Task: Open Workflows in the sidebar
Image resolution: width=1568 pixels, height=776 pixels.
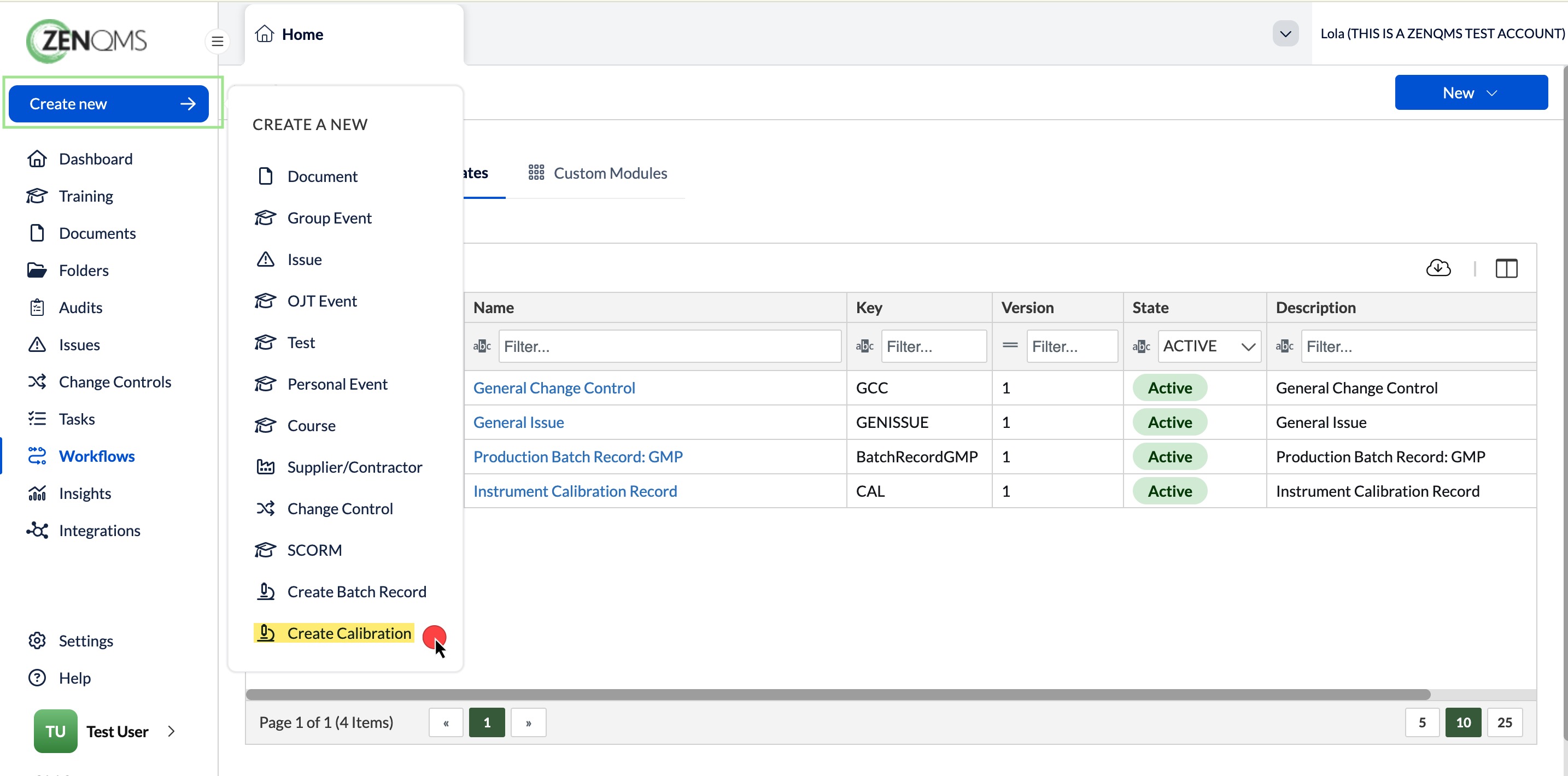Action: click(96, 456)
